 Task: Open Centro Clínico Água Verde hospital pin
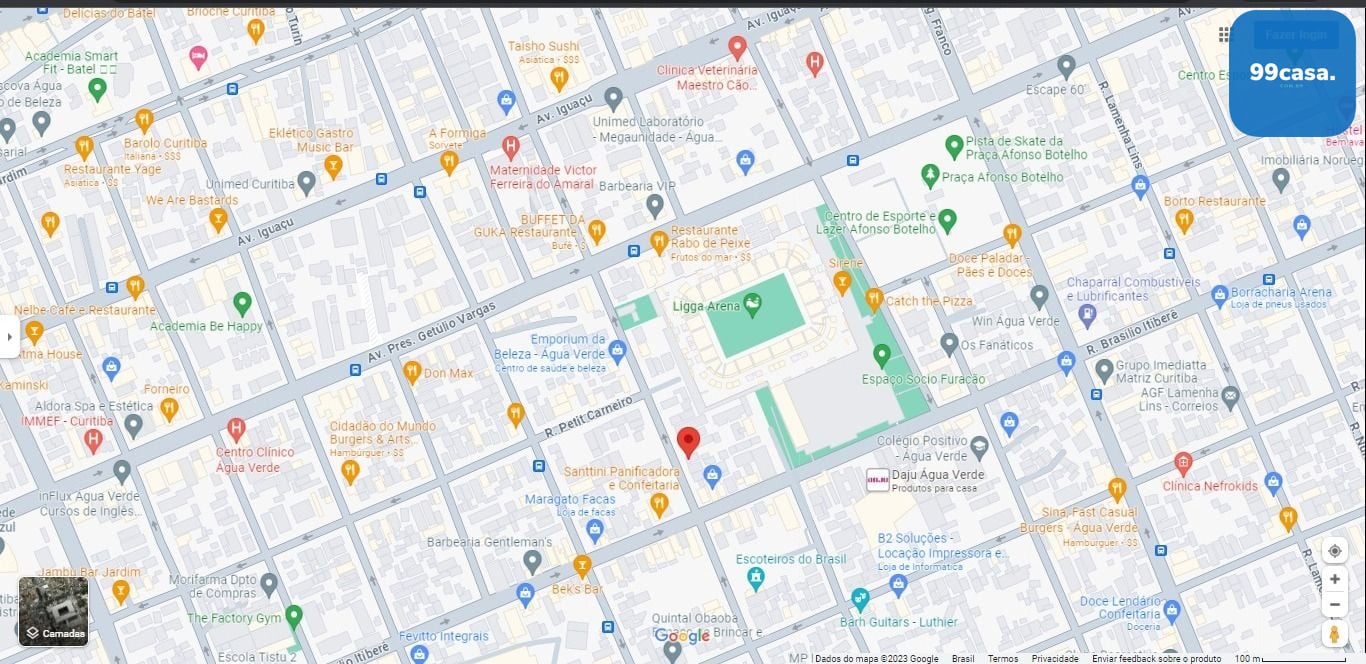tap(236, 430)
